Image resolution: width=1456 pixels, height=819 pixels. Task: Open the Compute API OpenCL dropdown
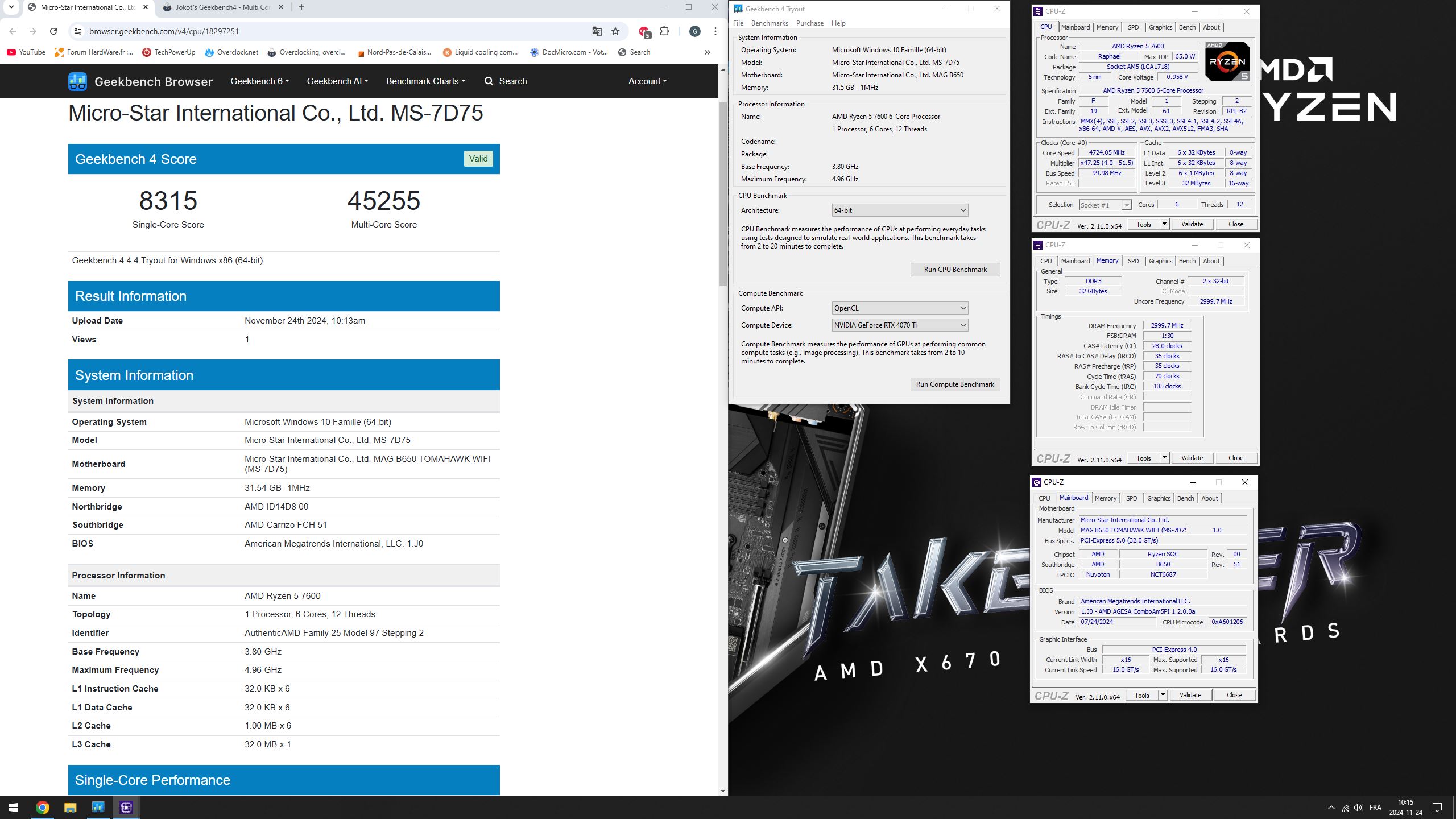900,308
